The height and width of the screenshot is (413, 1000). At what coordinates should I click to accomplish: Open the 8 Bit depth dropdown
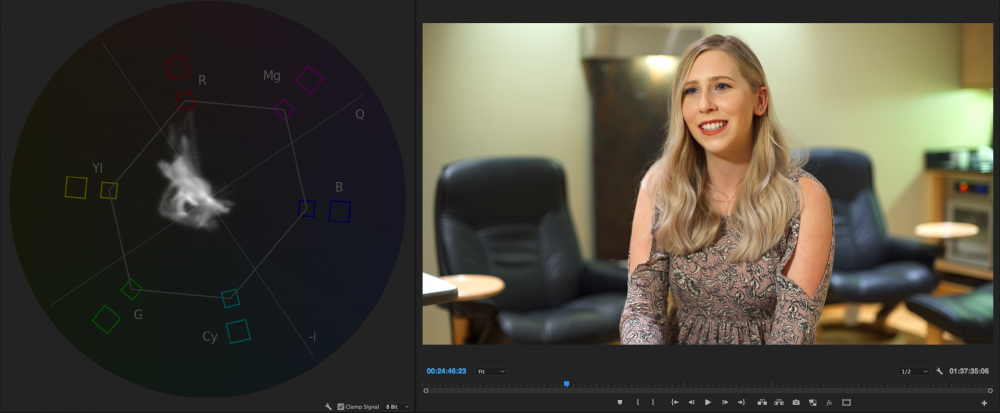click(397, 407)
